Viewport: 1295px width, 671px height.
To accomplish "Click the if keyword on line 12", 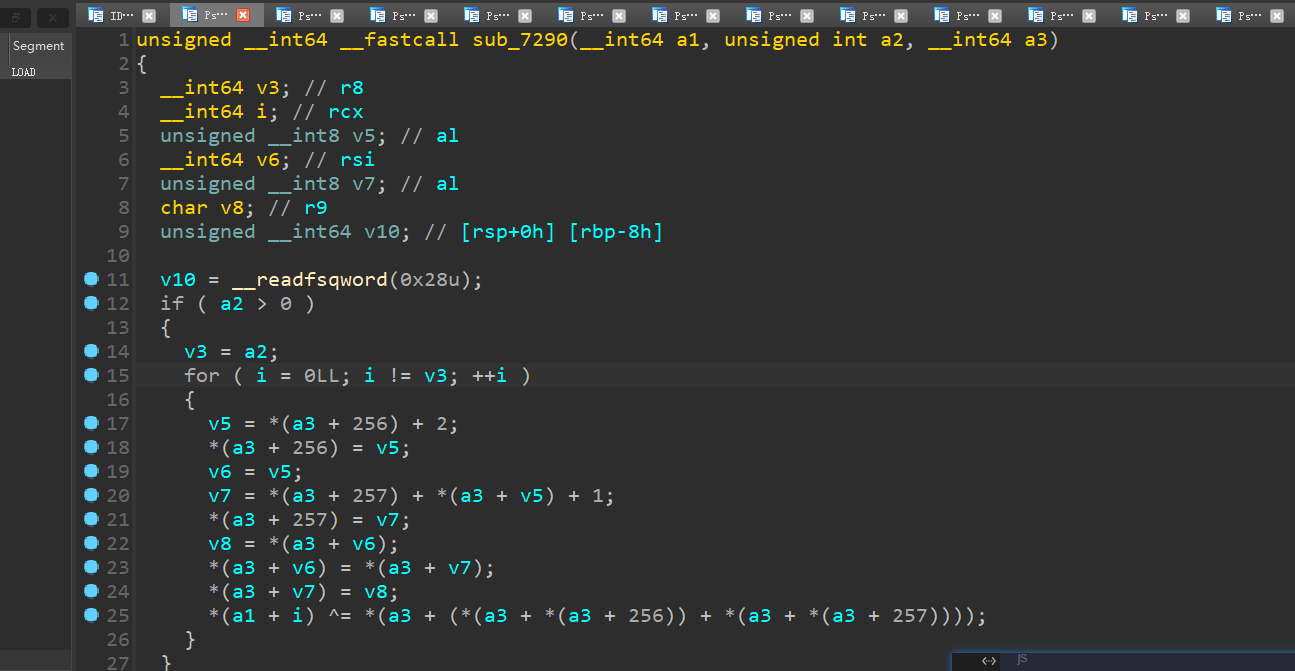I will coord(172,304).
